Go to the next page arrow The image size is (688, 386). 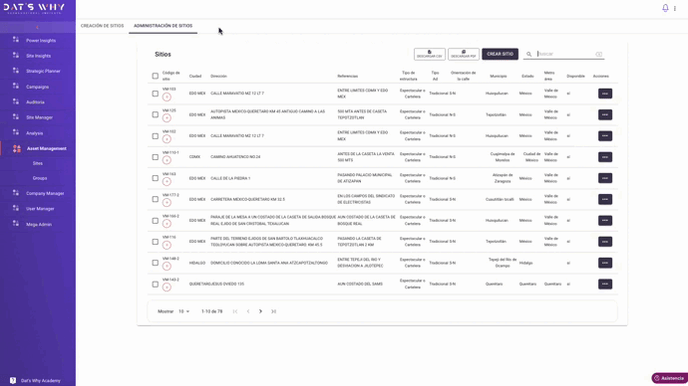tap(261, 311)
